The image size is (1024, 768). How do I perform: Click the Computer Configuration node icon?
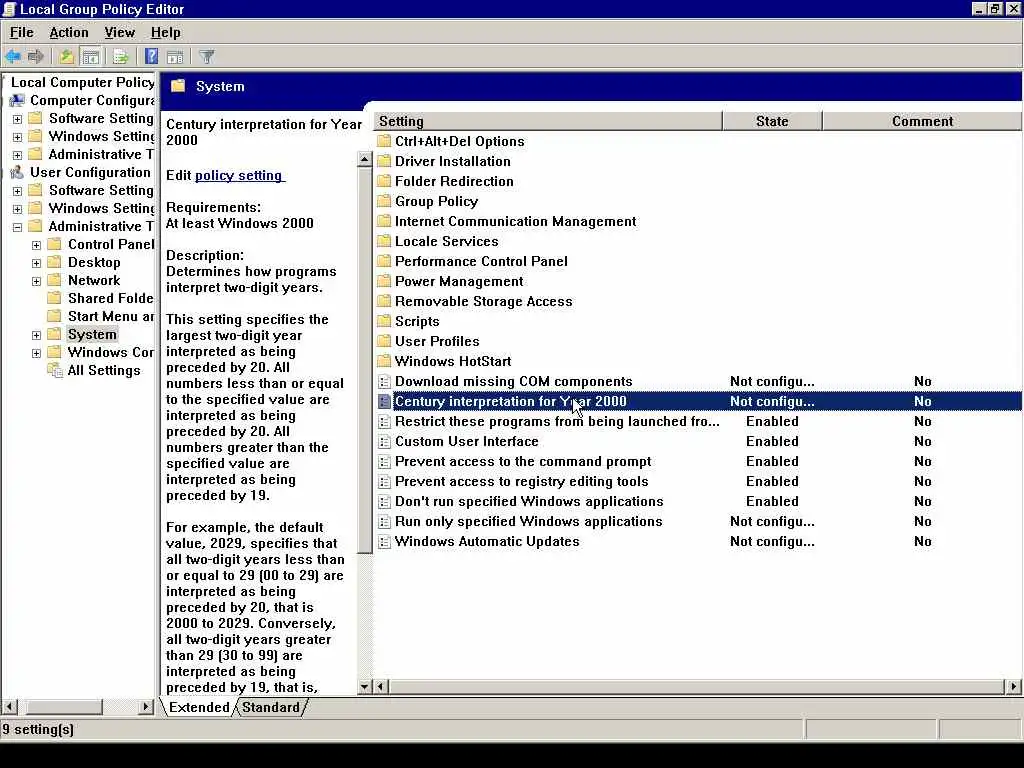tap(18, 101)
